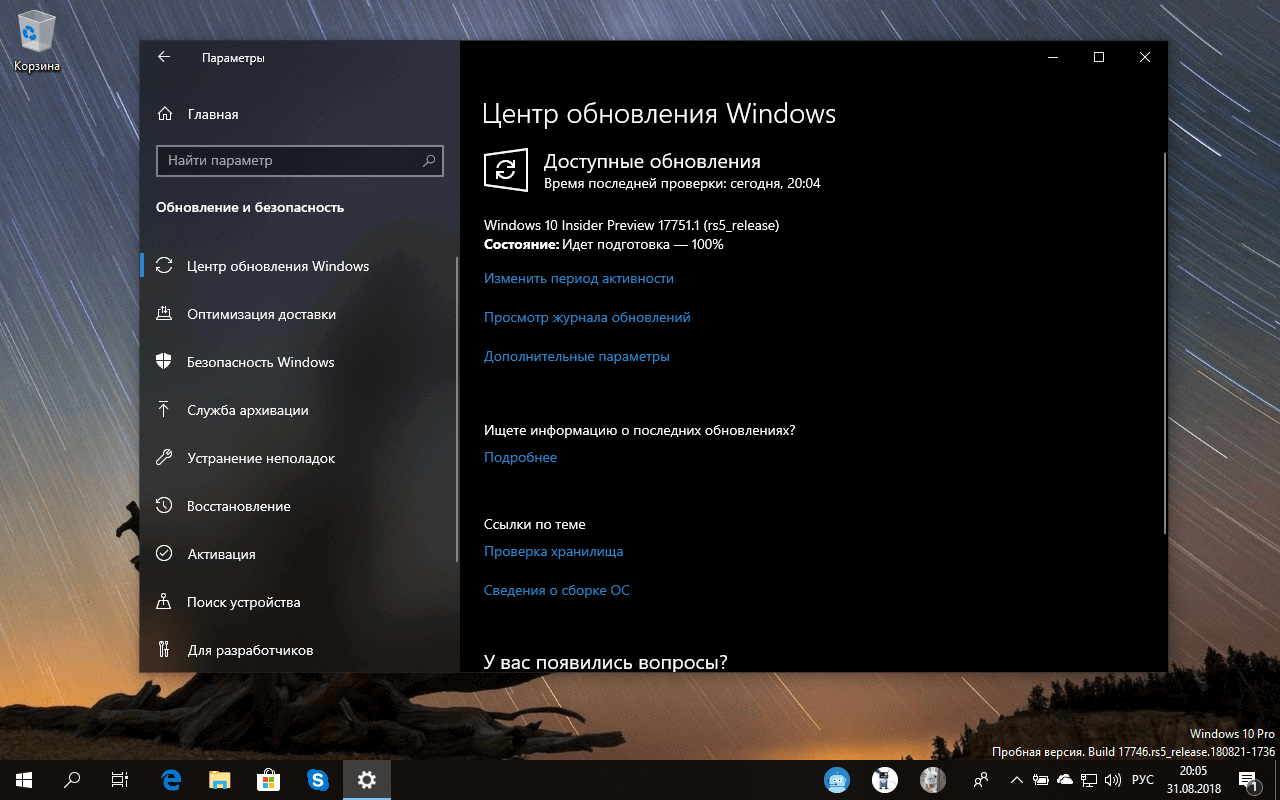The image size is (1280, 800).
Task: Open the Безопасность Windows shield icon
Action: point(164,361)
